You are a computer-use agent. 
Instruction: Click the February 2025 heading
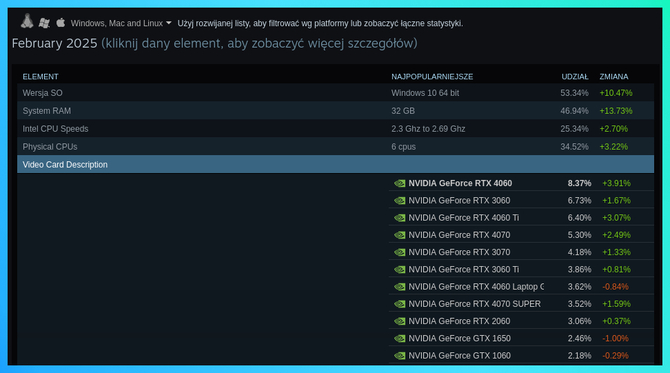[x=54, y=43]
